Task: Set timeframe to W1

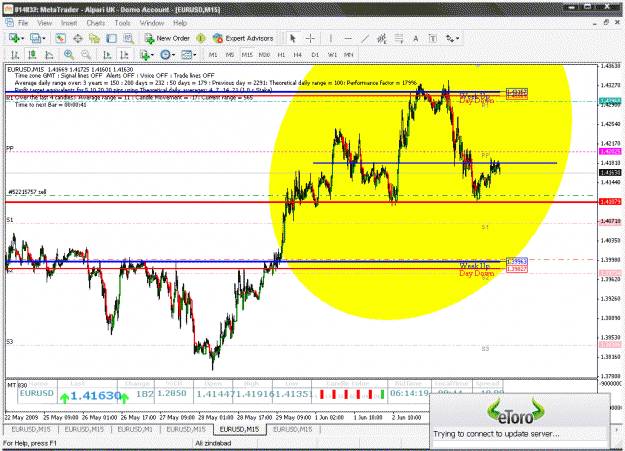Action: tap(332, 55)
